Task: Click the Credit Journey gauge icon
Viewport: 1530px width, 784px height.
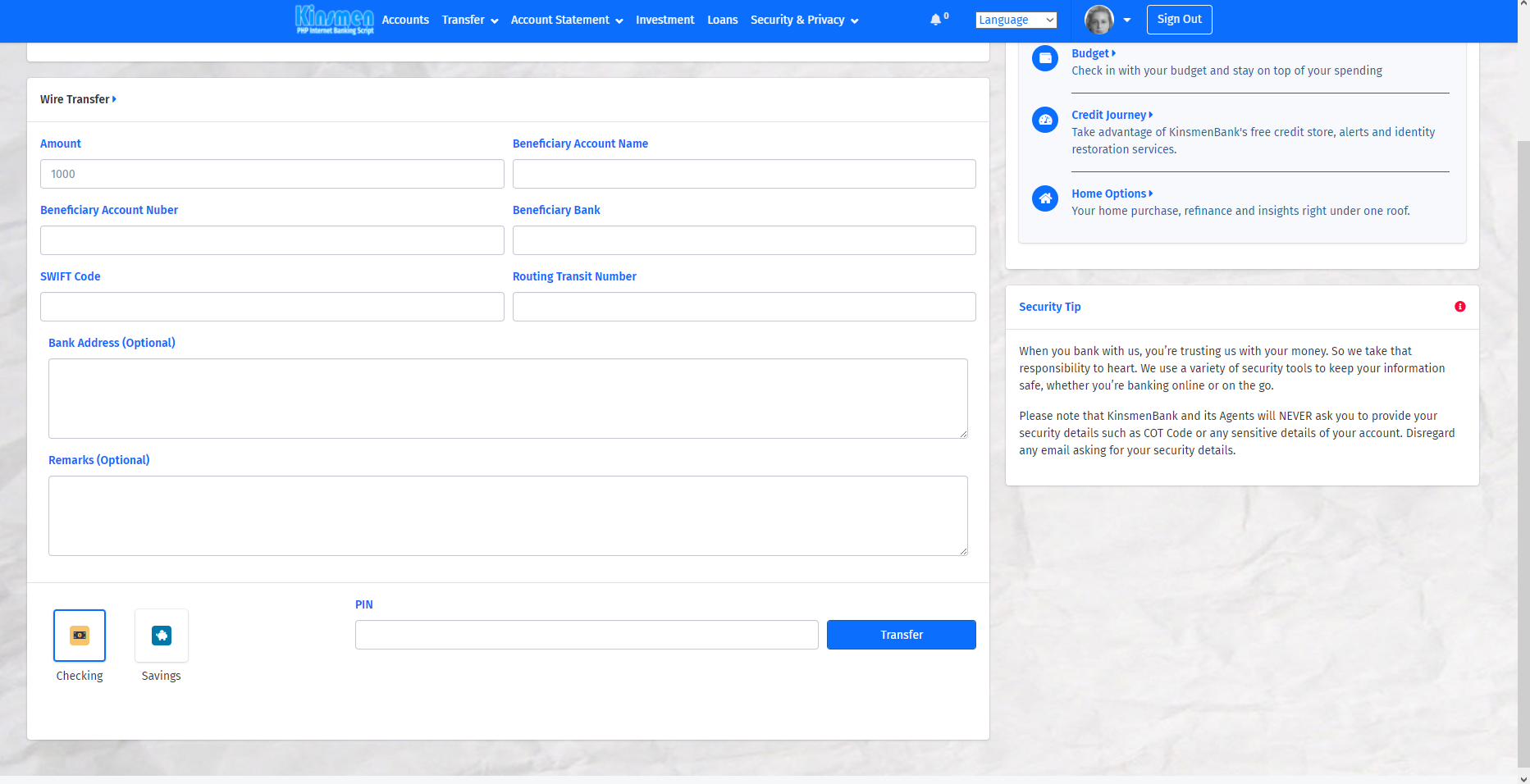Action: pos(1045,120)
